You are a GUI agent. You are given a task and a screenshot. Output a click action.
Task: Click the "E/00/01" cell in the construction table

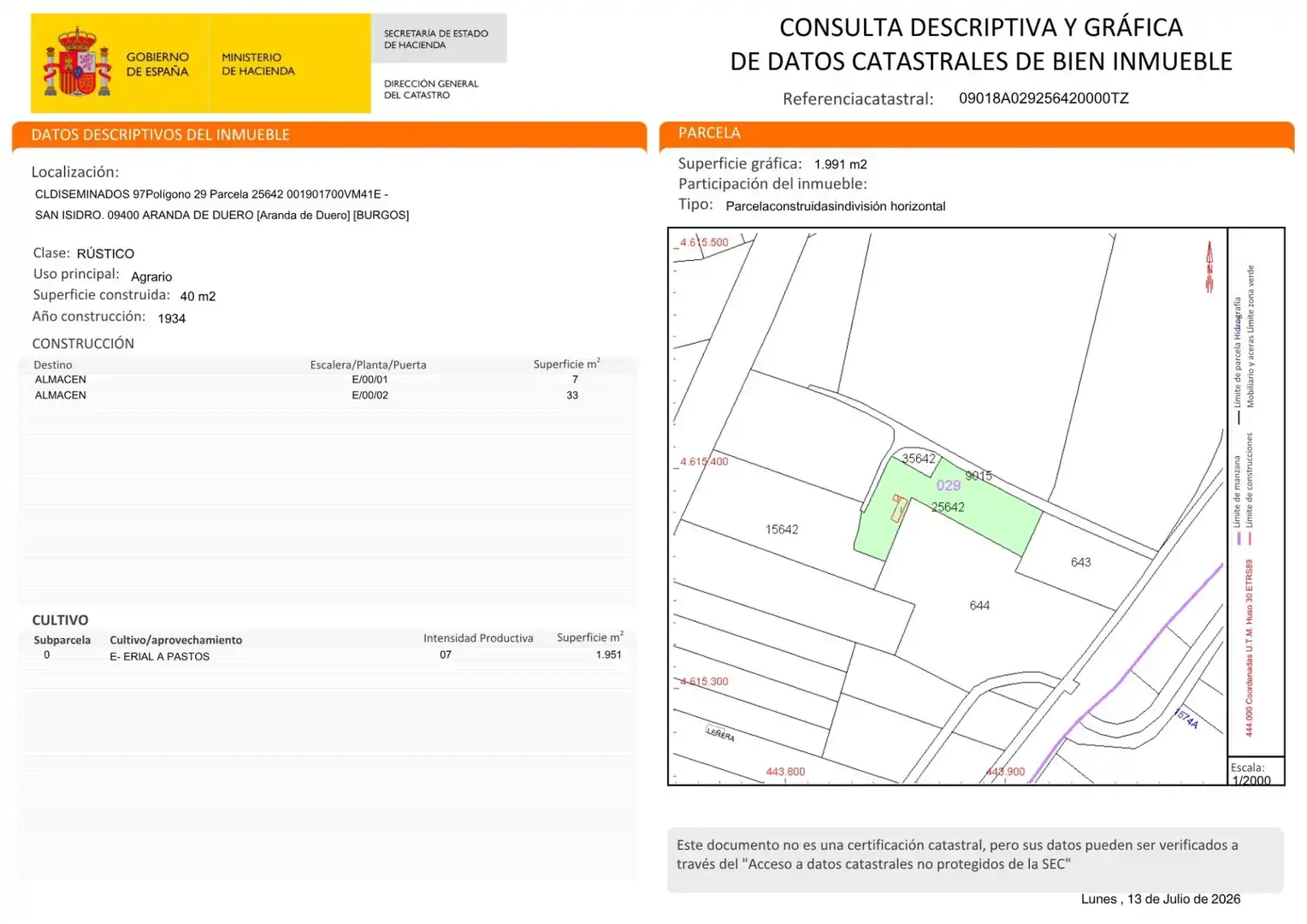pos(370,379)
